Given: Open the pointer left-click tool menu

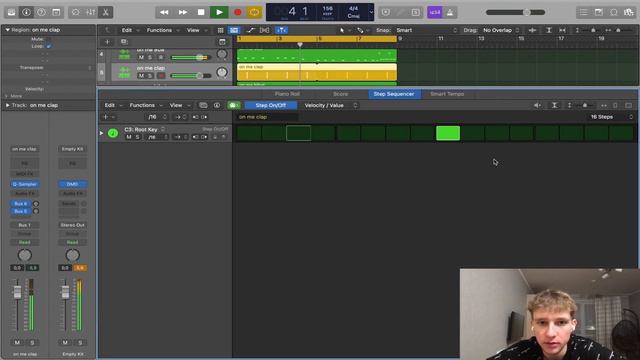Looking at the screenshot, I should 343,30.
